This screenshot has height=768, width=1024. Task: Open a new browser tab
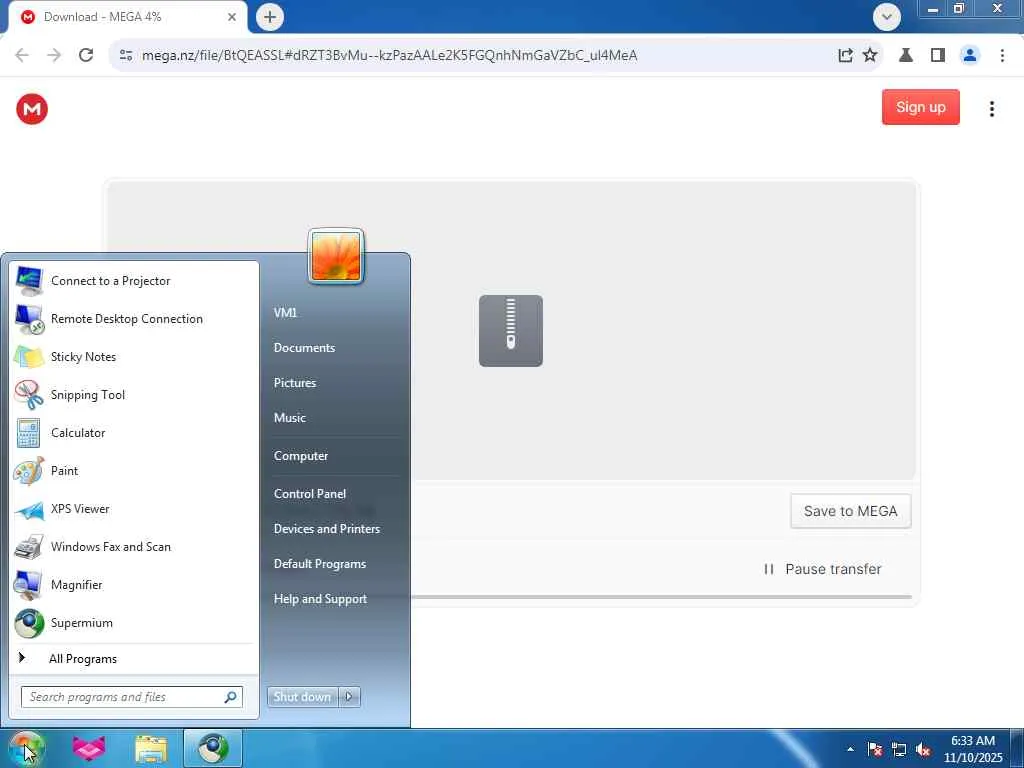pos(270,17)
